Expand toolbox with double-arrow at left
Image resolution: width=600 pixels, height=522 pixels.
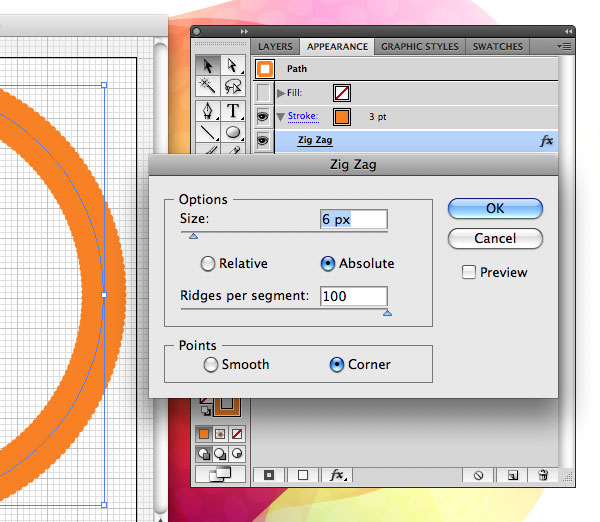click(244, 31)
